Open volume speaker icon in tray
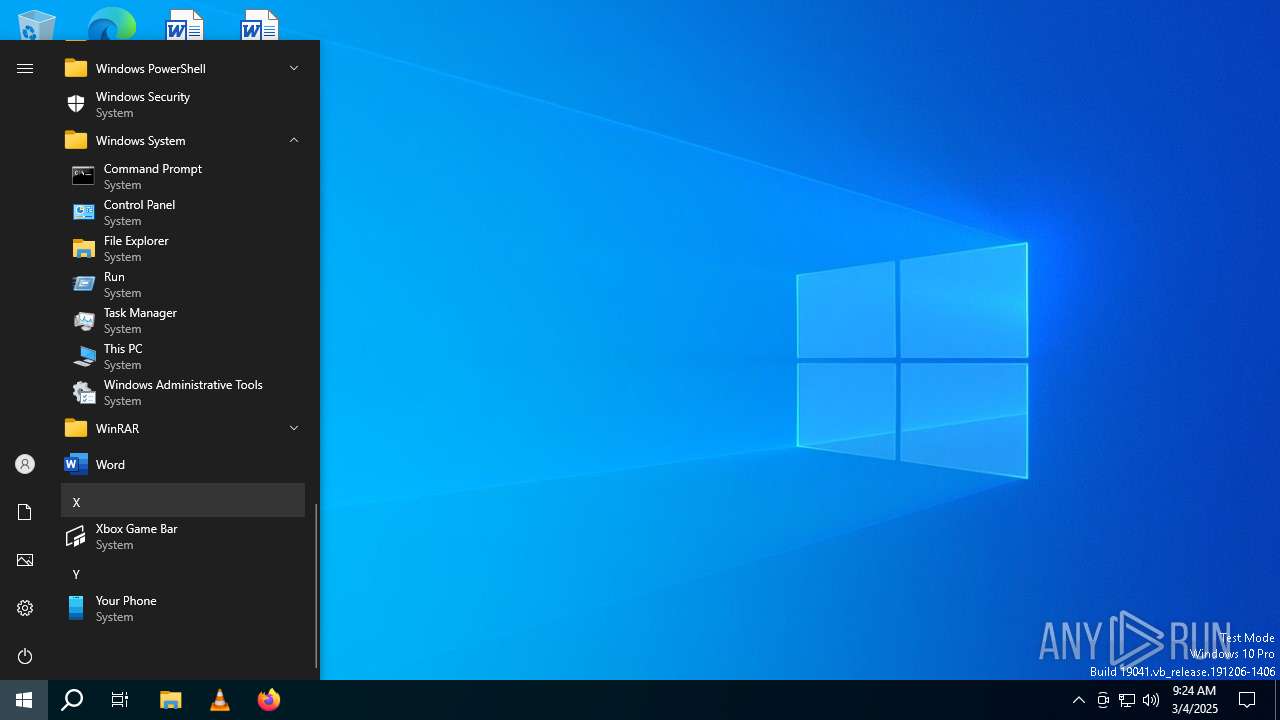The image size is (1280, 720). click(x=1151, y=700)
